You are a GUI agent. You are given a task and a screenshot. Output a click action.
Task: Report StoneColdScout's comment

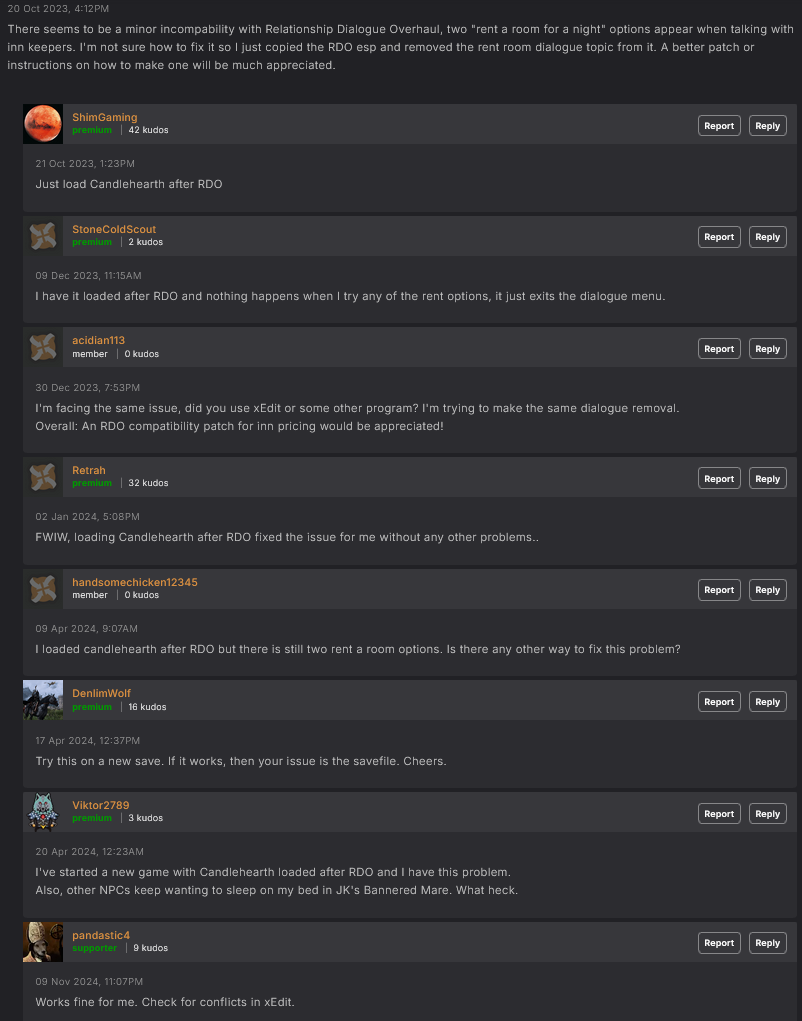pos(719,237)
